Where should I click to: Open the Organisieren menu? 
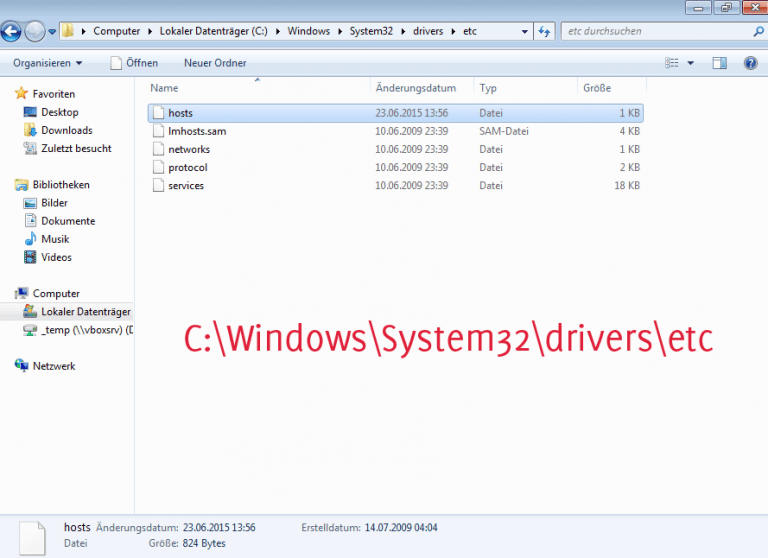(48, 63)
